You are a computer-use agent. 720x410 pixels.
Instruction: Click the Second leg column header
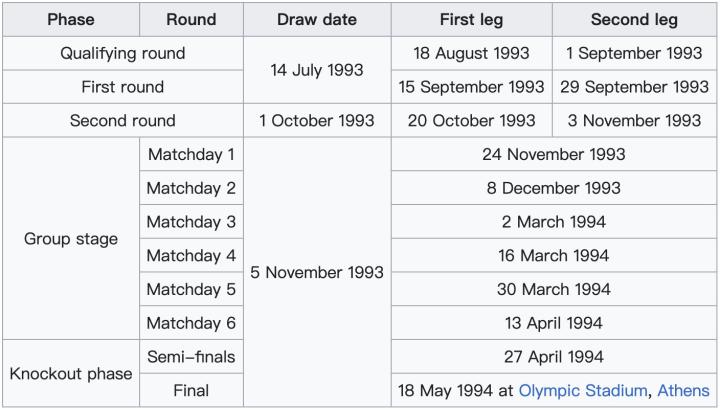point(634,20)
